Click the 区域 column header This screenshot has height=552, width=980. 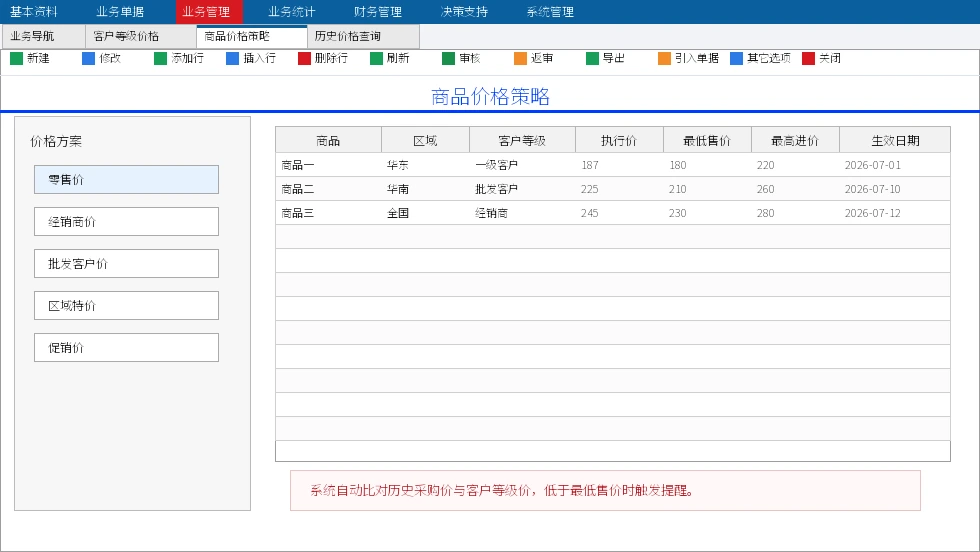(425, 140)
